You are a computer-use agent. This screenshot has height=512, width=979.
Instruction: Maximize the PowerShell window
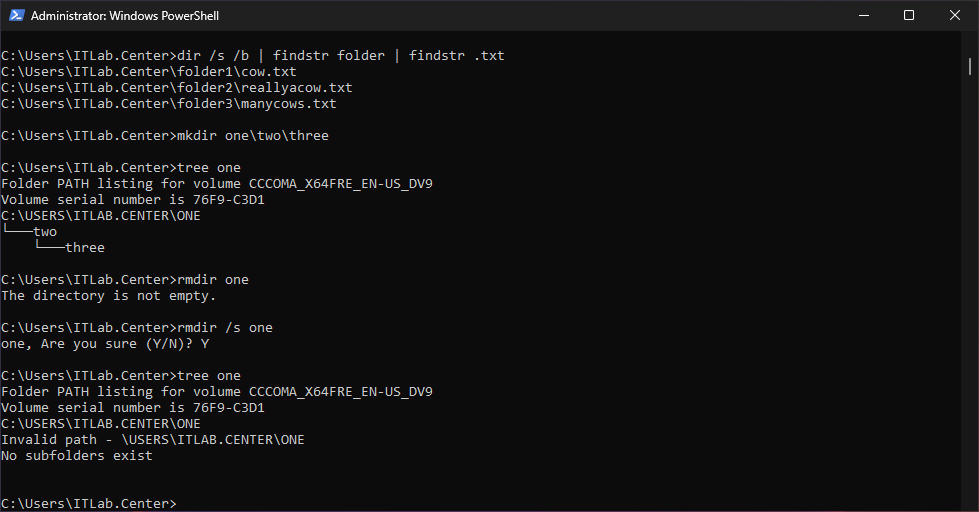pos(908,16)
